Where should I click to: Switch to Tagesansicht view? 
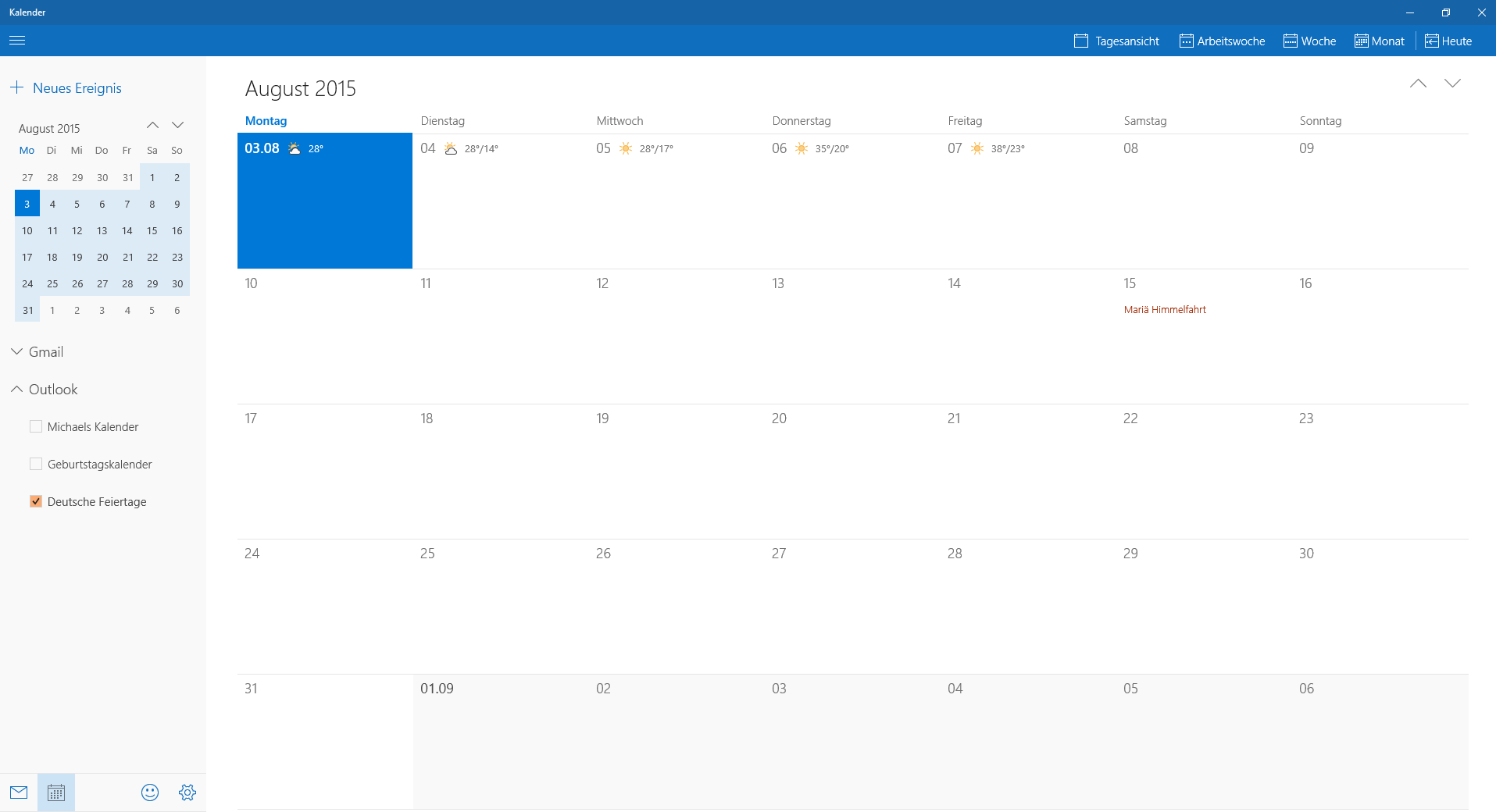pos(1116,41)
